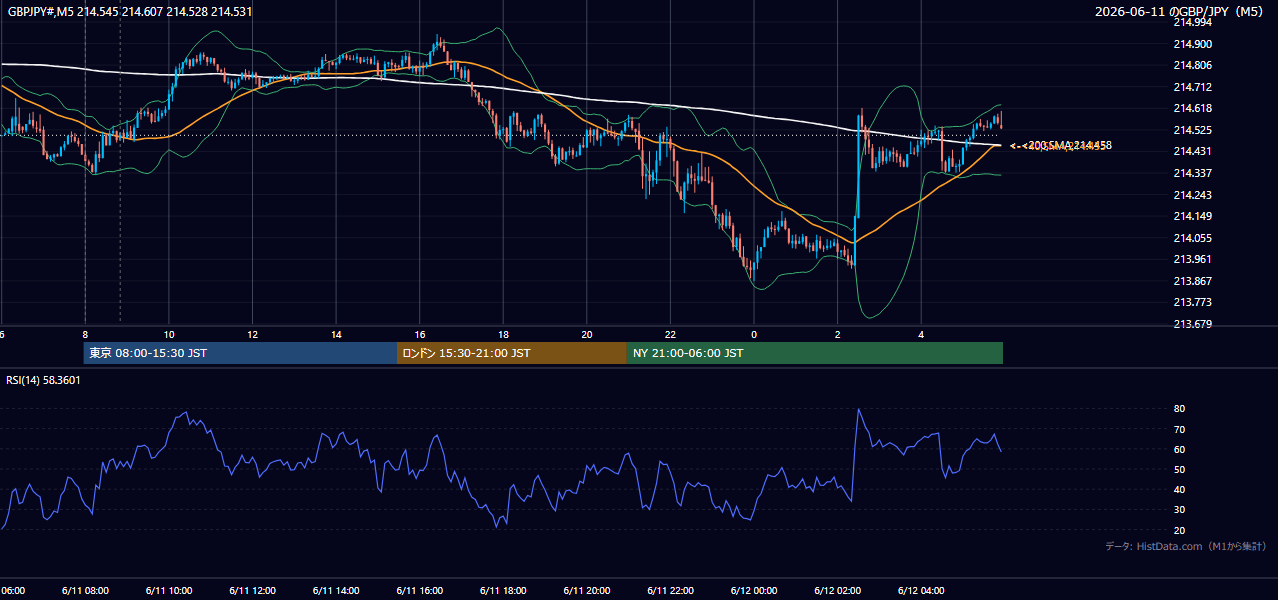Click price axis label 214.337

pos(1191,173)
